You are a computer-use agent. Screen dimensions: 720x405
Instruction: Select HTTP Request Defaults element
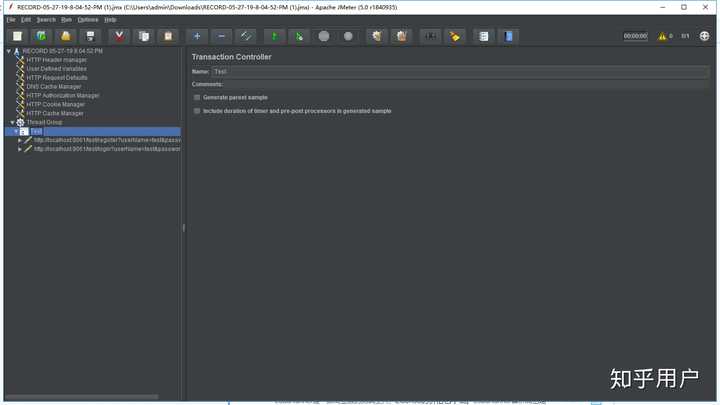pos(57,78)
